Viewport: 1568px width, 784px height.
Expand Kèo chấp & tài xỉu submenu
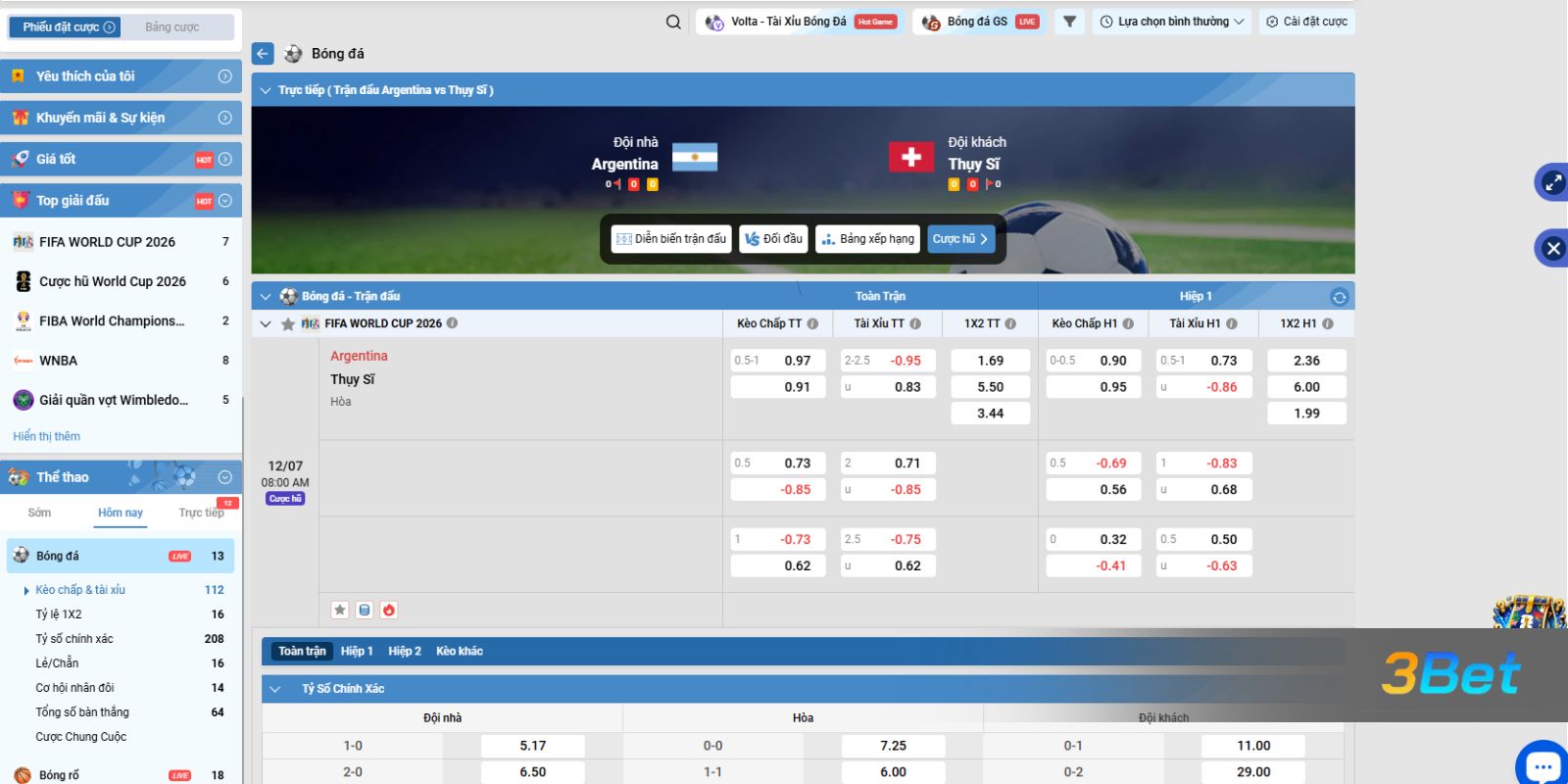80,590
